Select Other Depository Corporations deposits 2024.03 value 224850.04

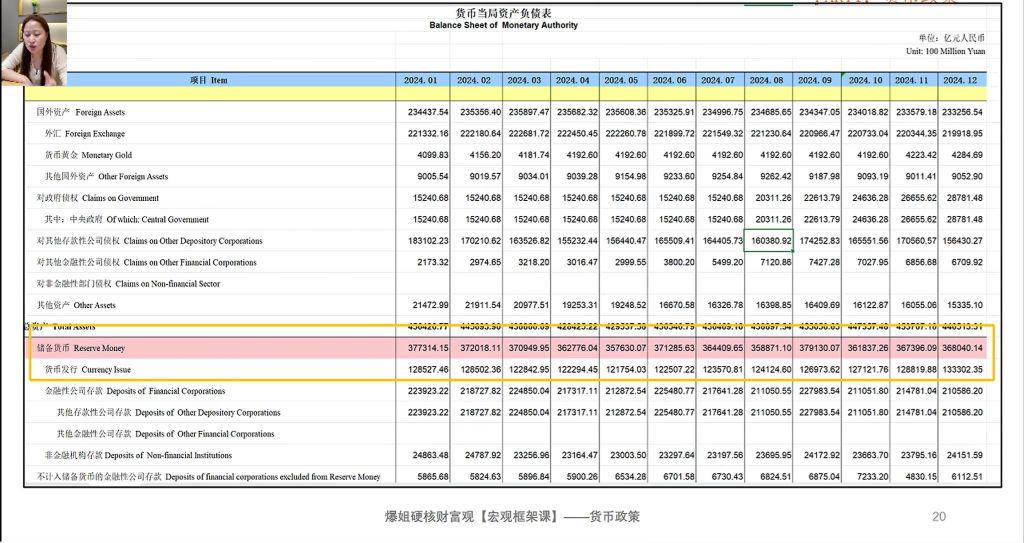(529, 412)
